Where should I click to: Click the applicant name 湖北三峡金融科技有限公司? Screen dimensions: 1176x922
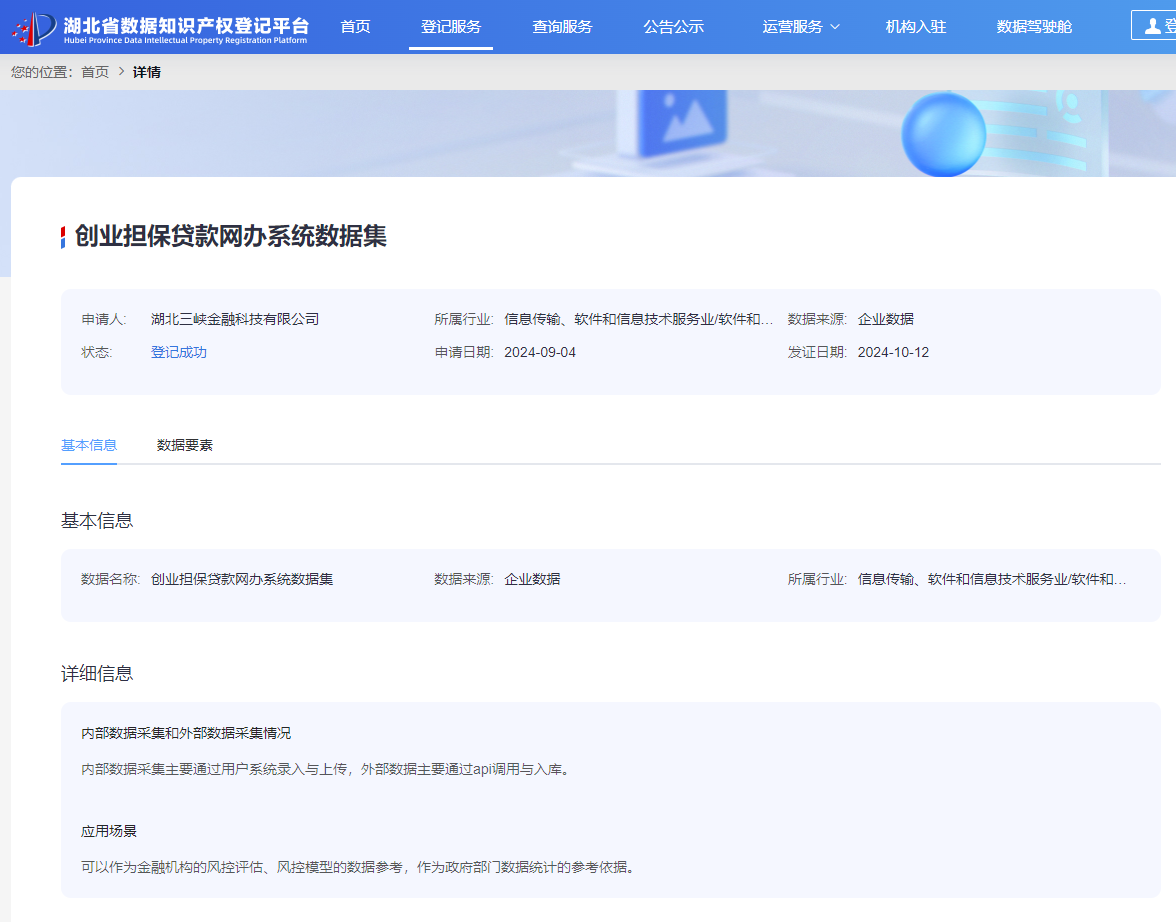[x=235, y=320]
